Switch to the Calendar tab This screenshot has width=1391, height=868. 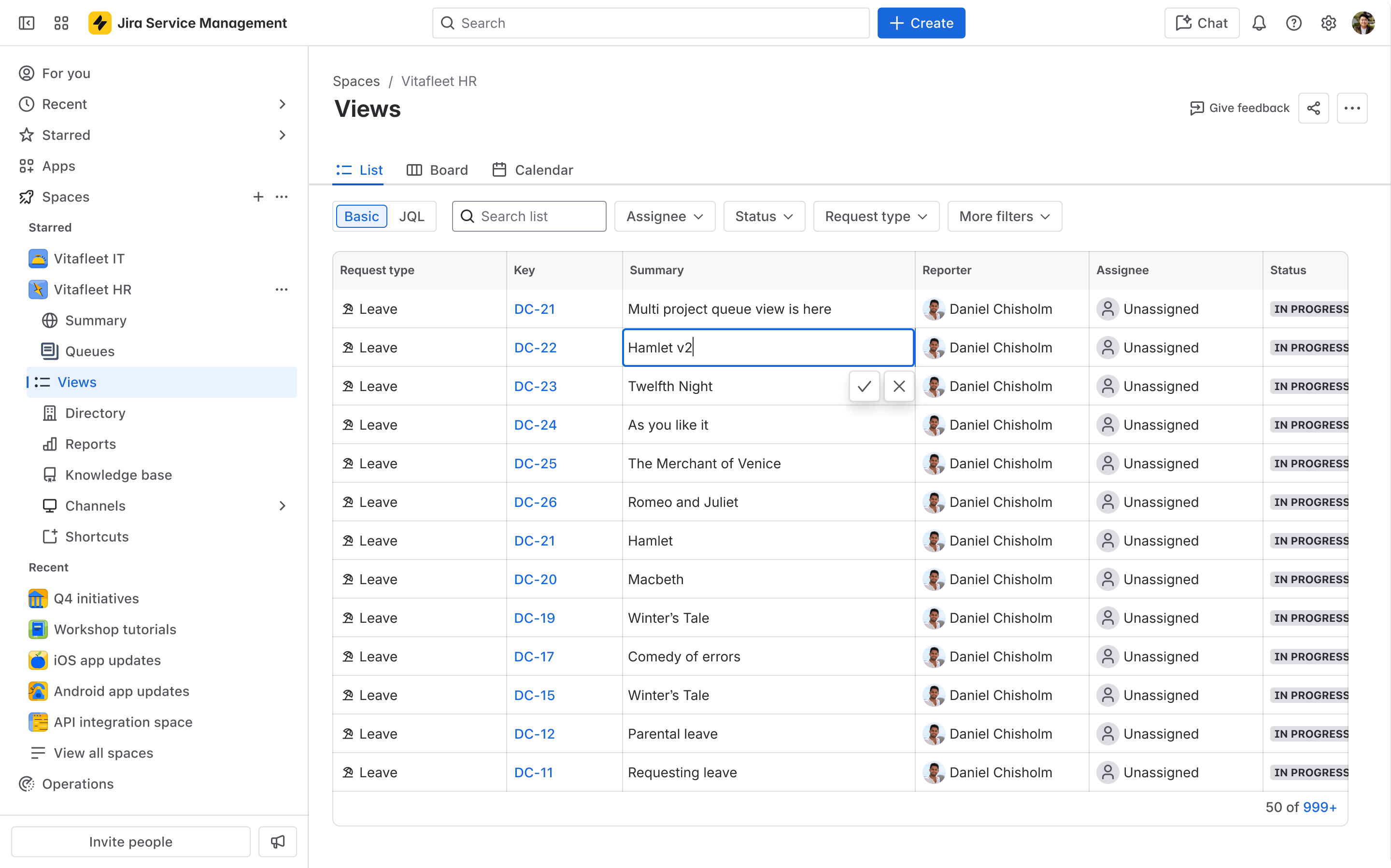point(532,170)
